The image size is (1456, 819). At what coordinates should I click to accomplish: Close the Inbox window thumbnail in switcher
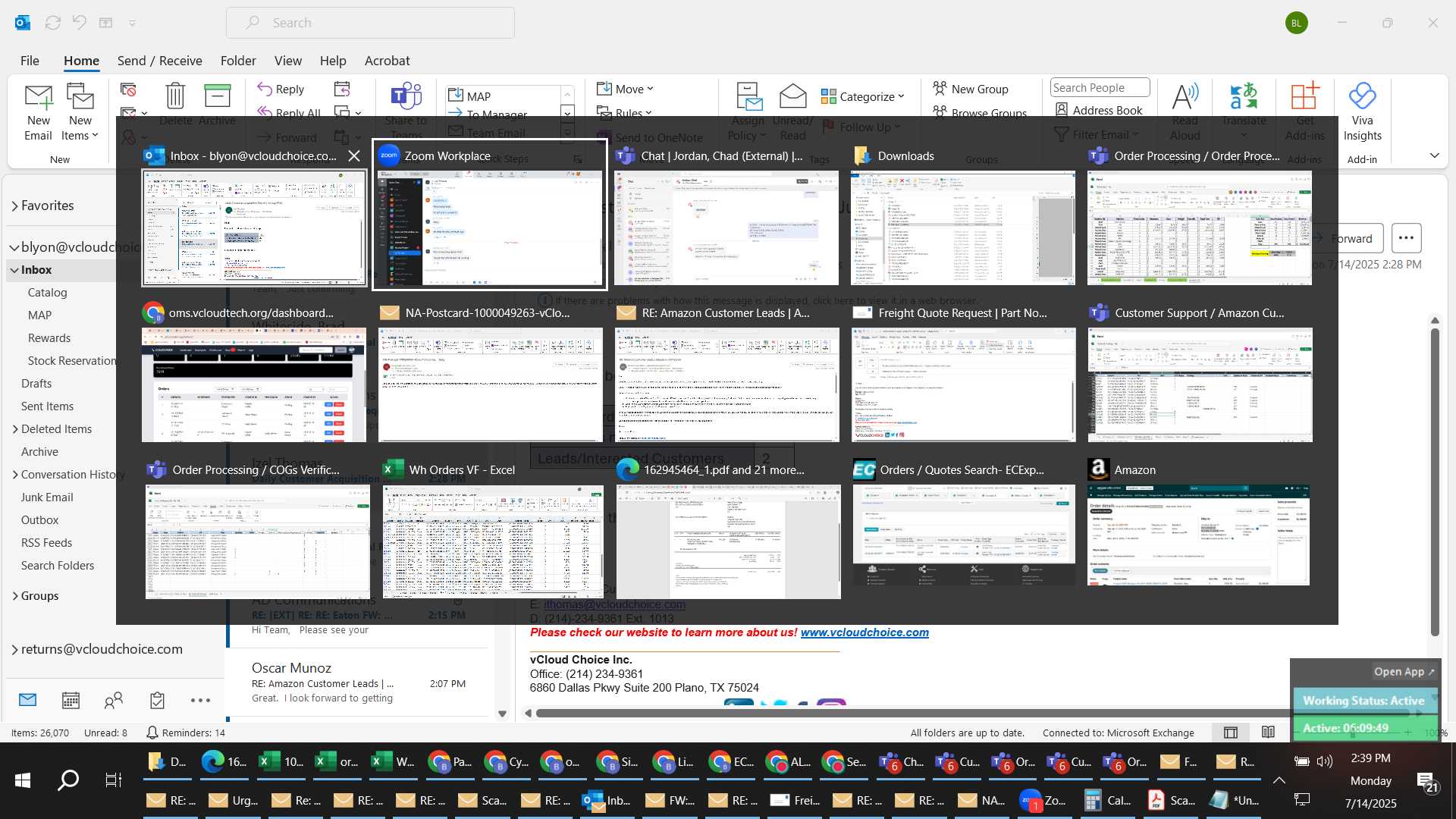point(354,155)
